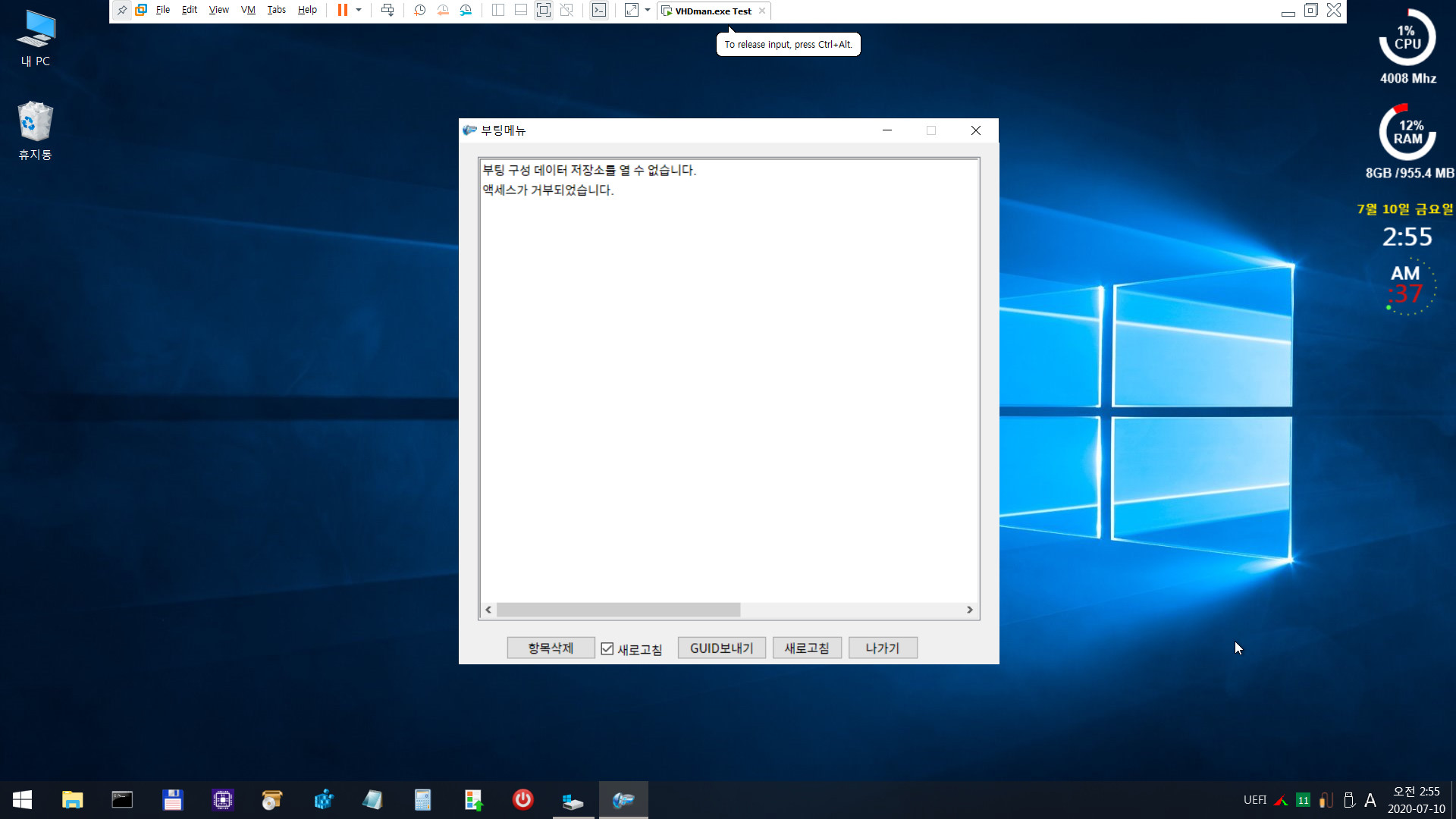Open the View menu
Image resolution: width=1456 pixels, height=819 pixels.
219,11
